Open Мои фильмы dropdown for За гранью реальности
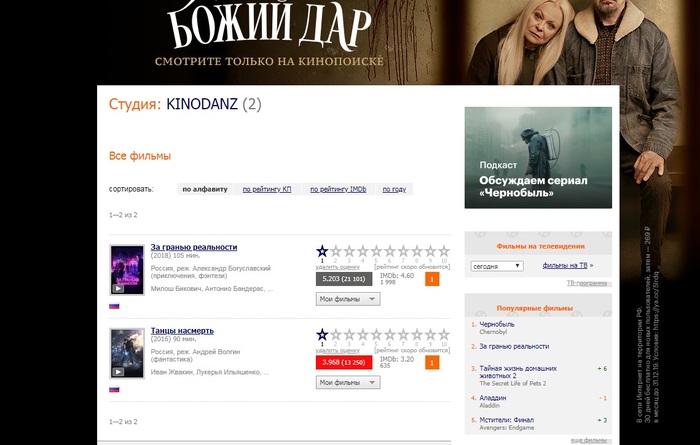This screenshot has width=700, height=445. [x=348, y=299]
